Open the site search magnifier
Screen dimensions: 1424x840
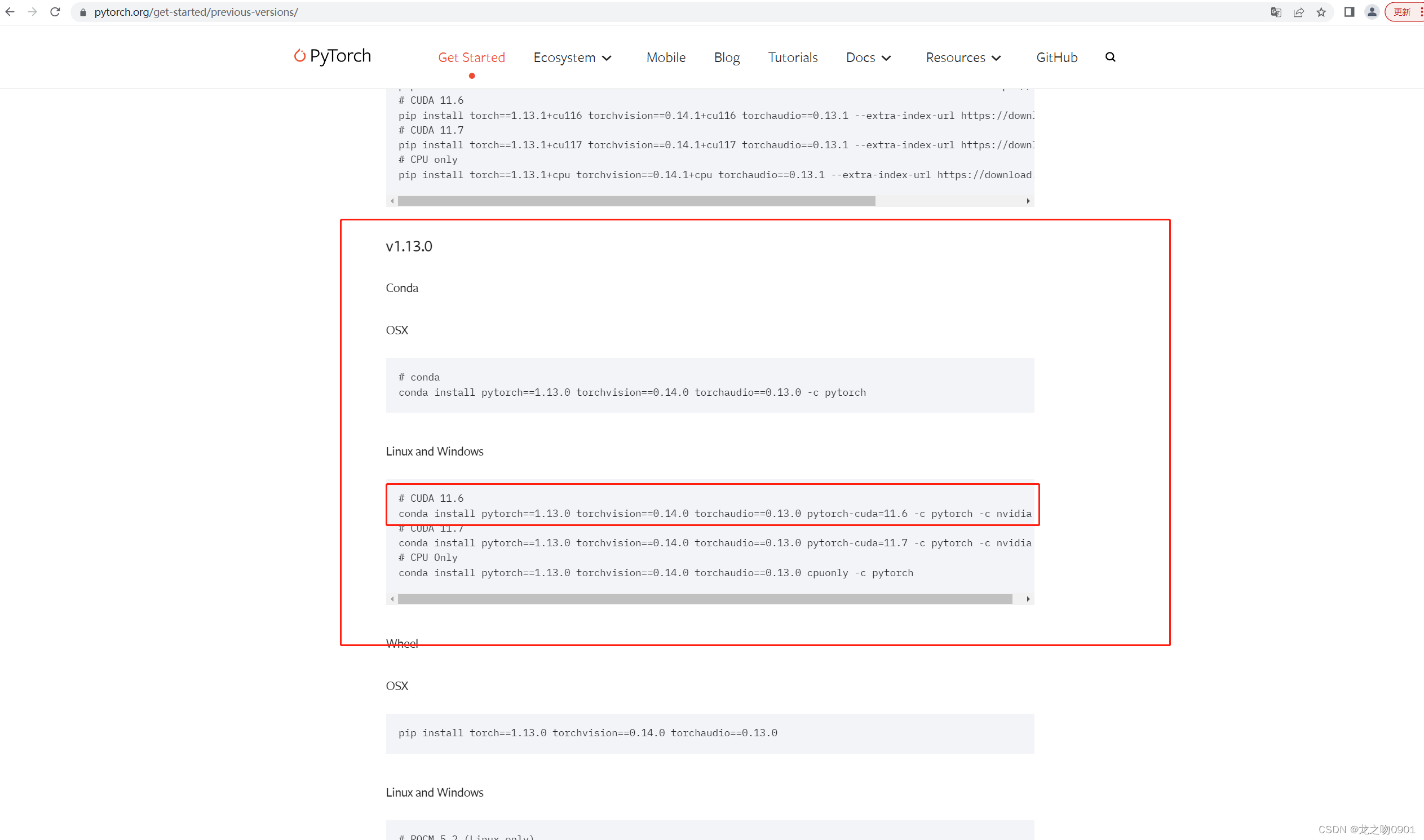[1111, 57]
